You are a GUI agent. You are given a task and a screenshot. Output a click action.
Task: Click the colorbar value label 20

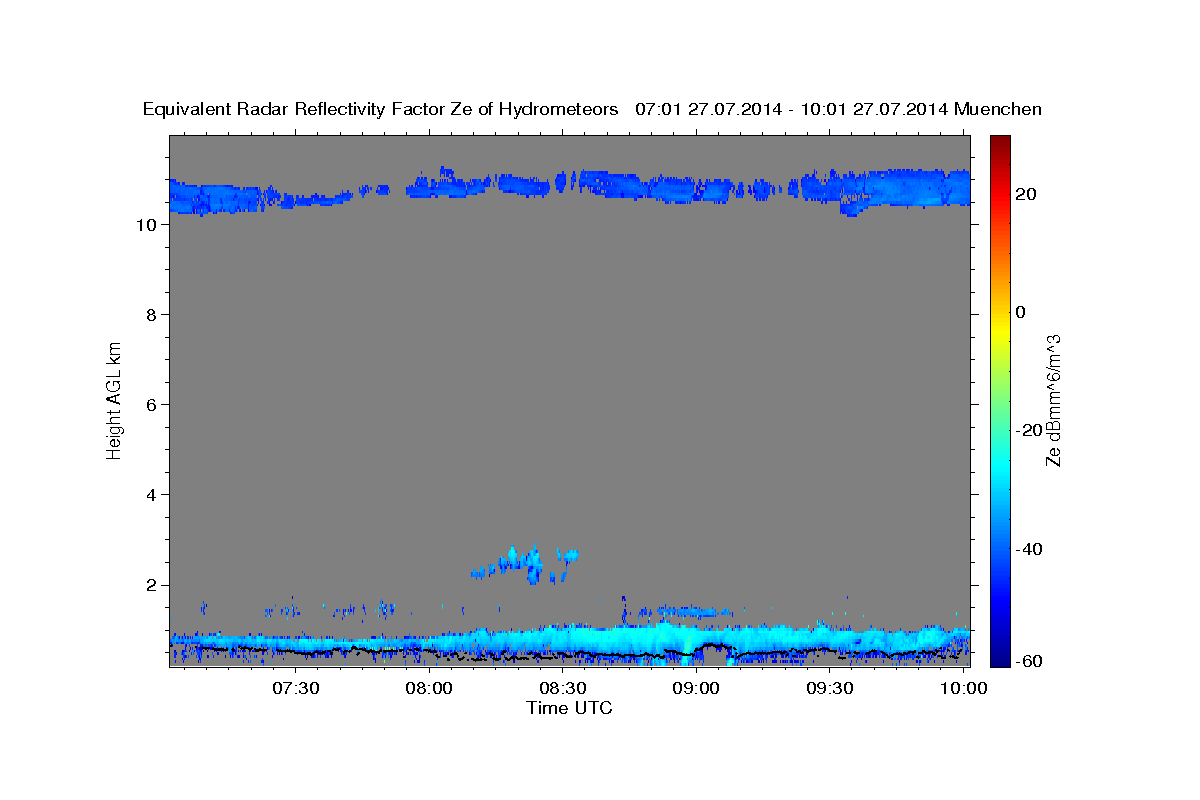(x=1026, y=194)
